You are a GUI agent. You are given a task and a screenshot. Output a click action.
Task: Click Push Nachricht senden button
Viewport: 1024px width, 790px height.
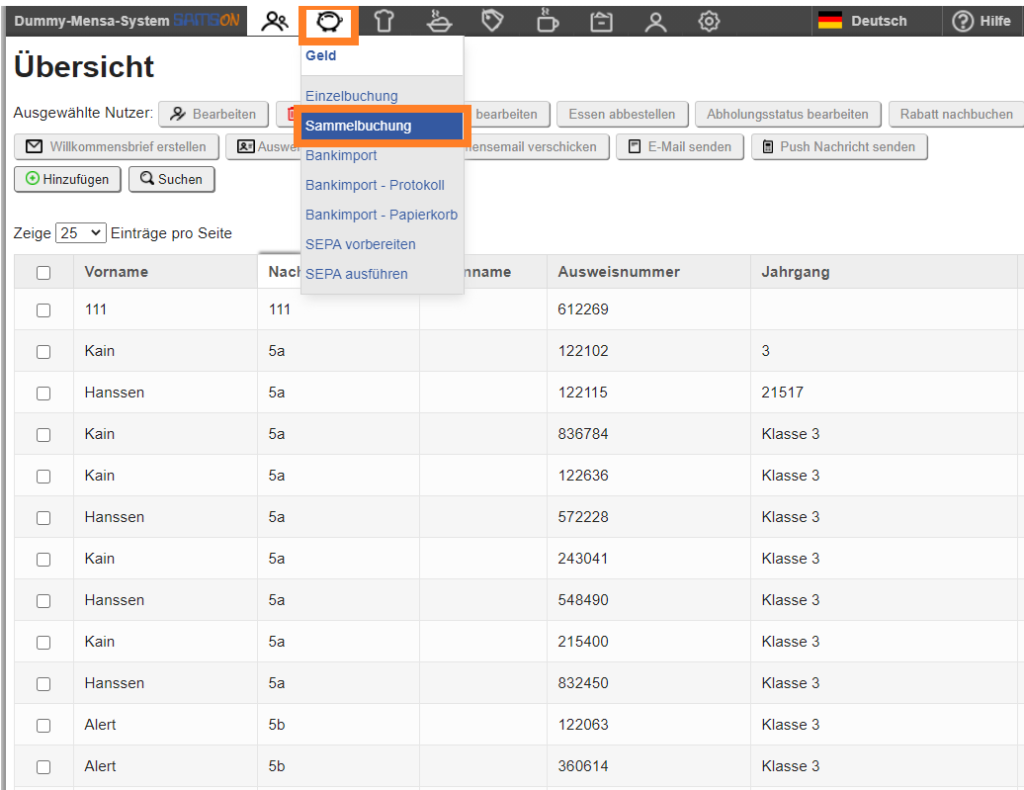click(839, 147)
